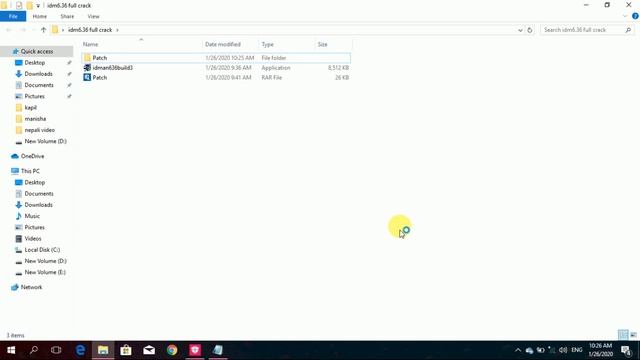The height and width of the screenshot is (360, 640).
Task: Open Microsoft Store from the taskbar
Action: pyautogui.click(x=126, y=350)
